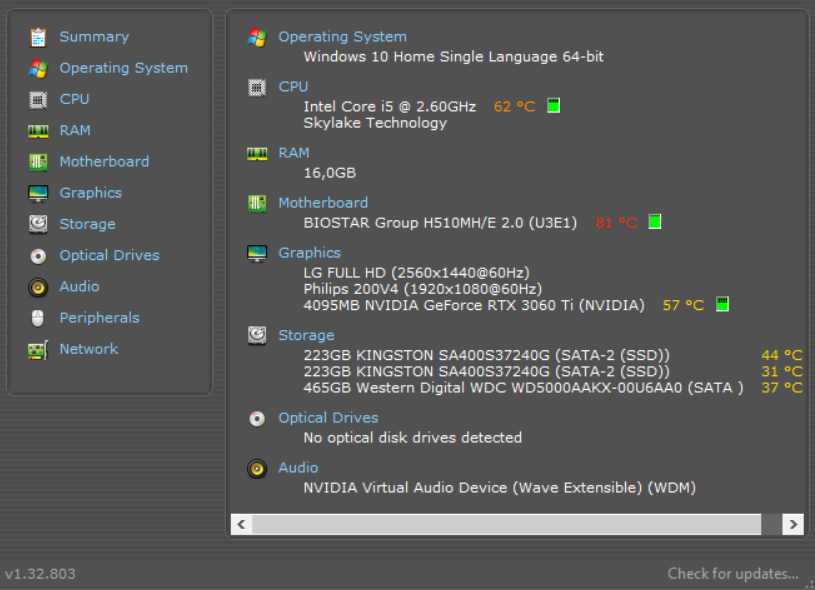Click the CPU chip icon in sidebar
The image size is (815, 590).
tap(38, 99)
